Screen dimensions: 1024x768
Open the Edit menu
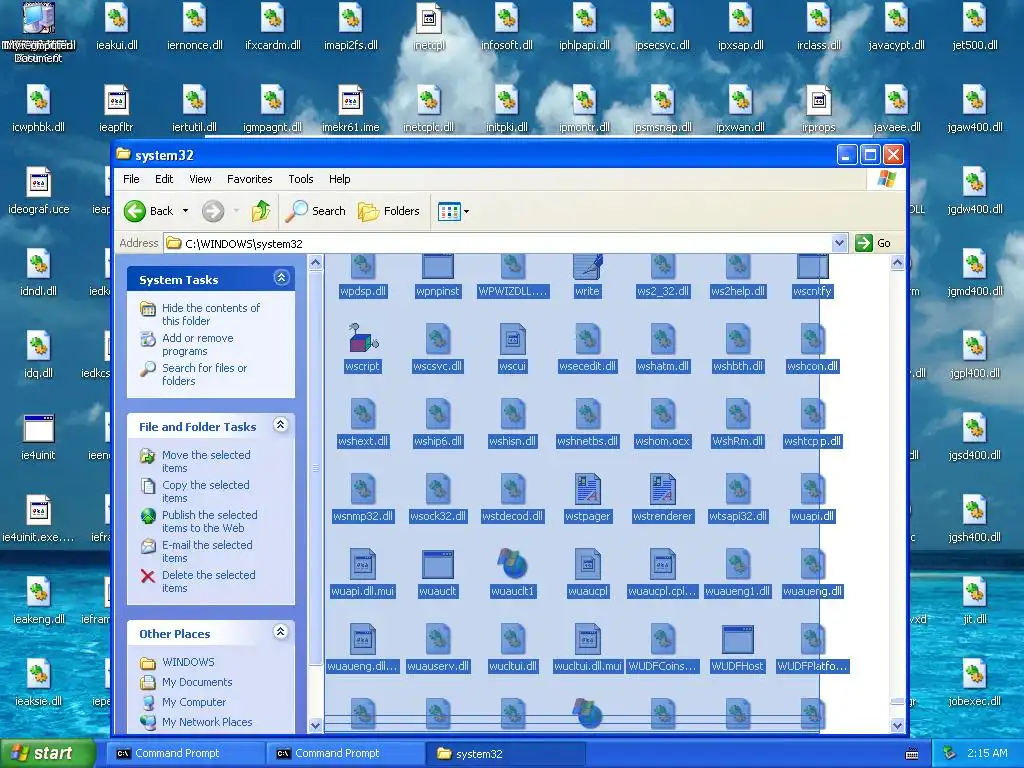tap(164, 179)
